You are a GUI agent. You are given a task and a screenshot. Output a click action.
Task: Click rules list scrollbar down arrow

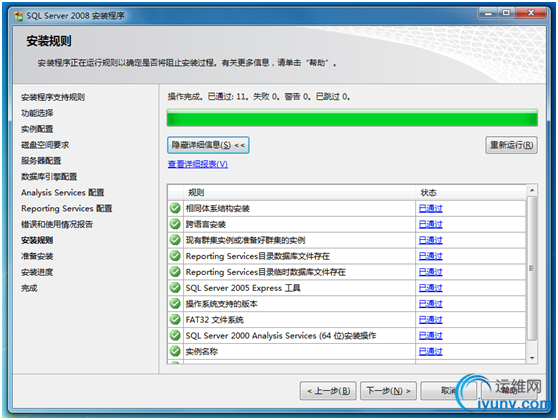tap(532, 358)
